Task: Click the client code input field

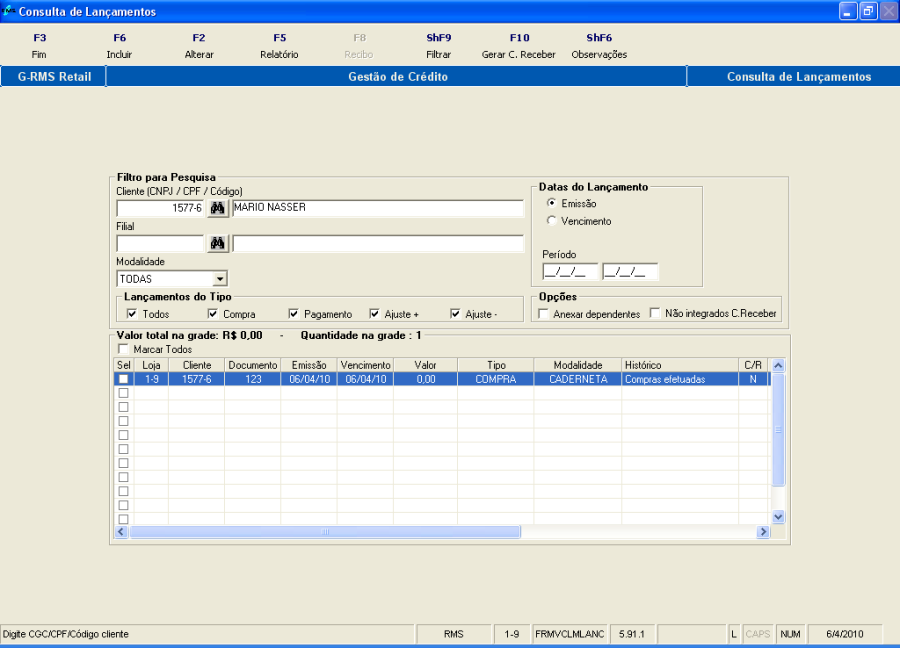Action: (160, 208)
